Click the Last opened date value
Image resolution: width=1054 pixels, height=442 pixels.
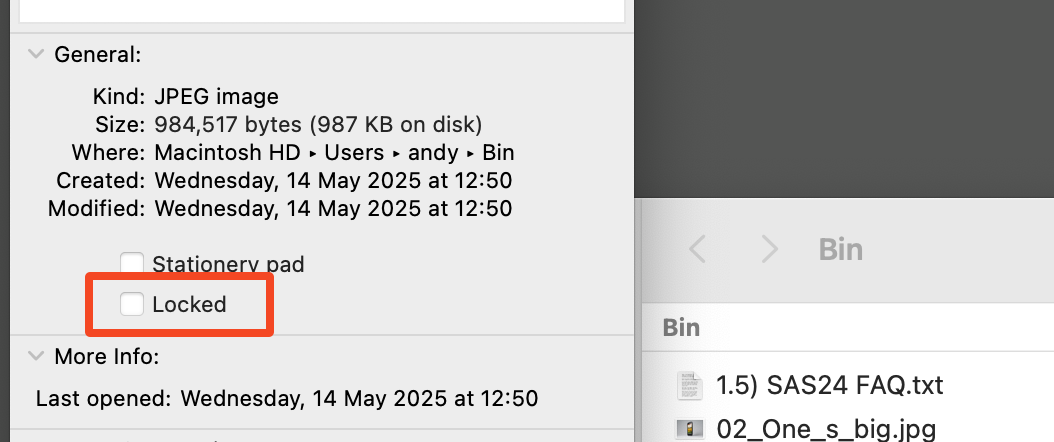point(359,398)
